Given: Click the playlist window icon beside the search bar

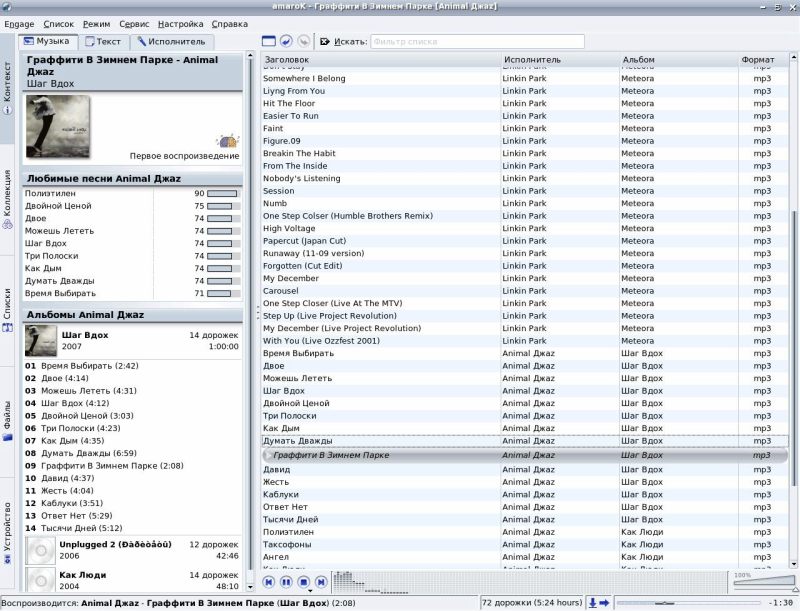Looking at the screenshot, I should coord(269,41).
